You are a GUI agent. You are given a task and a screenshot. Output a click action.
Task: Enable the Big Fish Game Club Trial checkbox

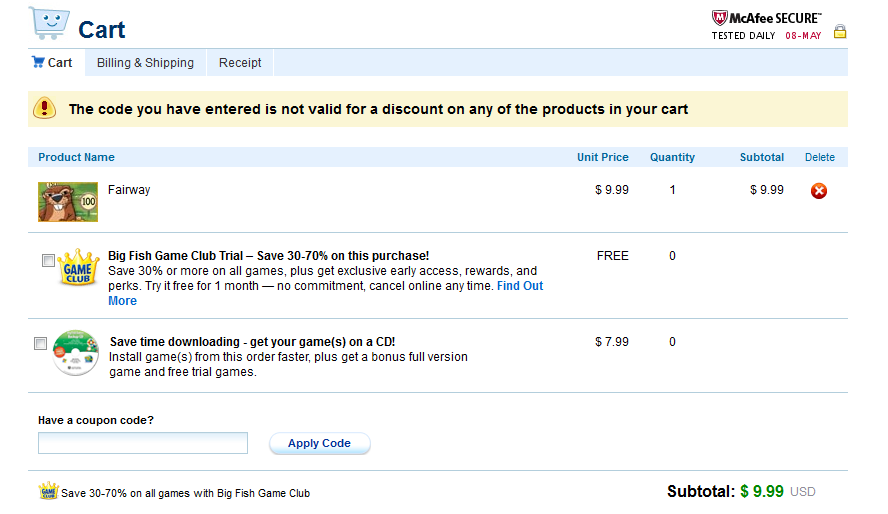click(49, 261)
